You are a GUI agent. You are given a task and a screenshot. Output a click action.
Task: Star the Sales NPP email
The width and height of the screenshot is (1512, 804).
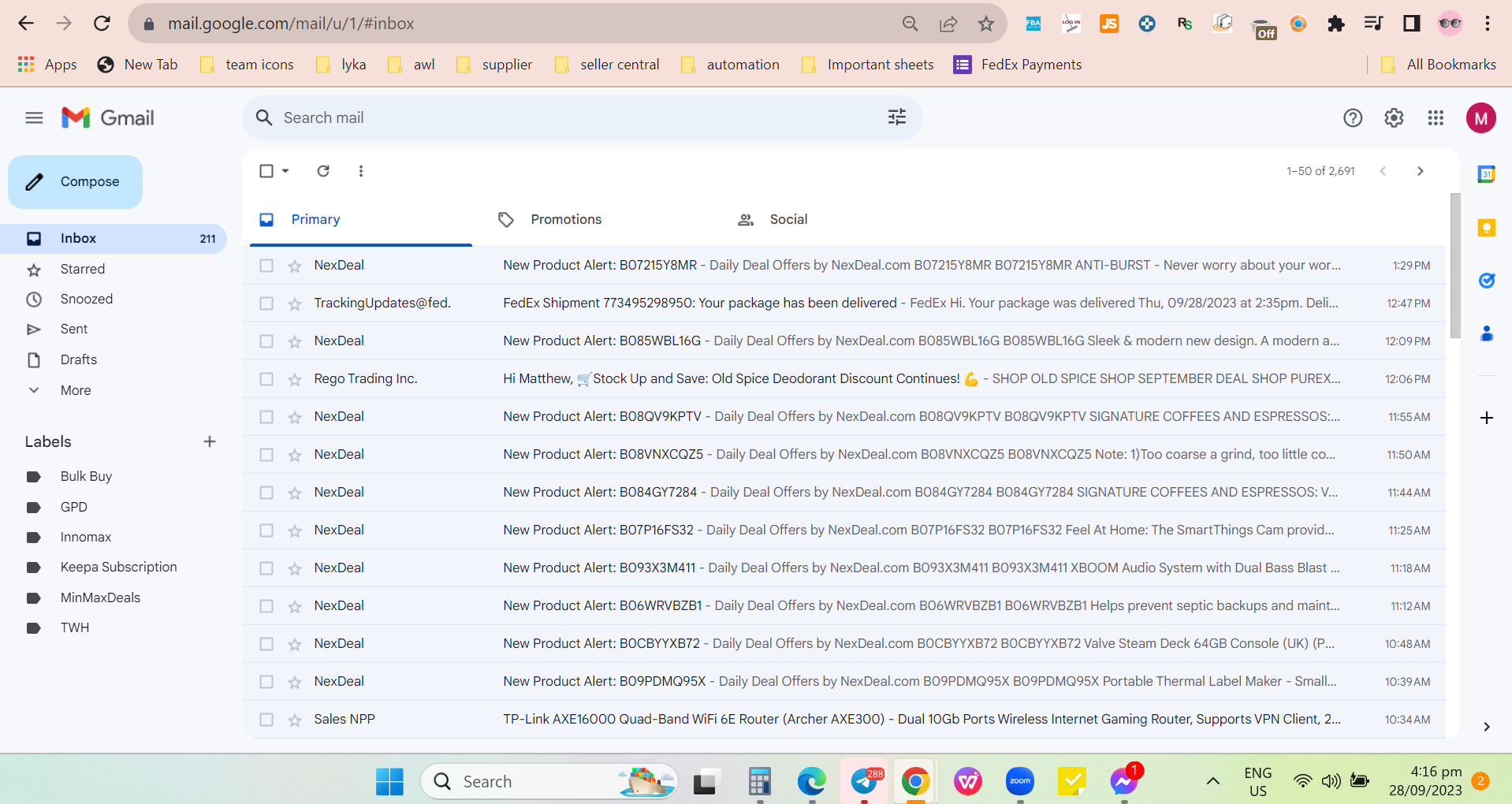(x=295, y=720)
